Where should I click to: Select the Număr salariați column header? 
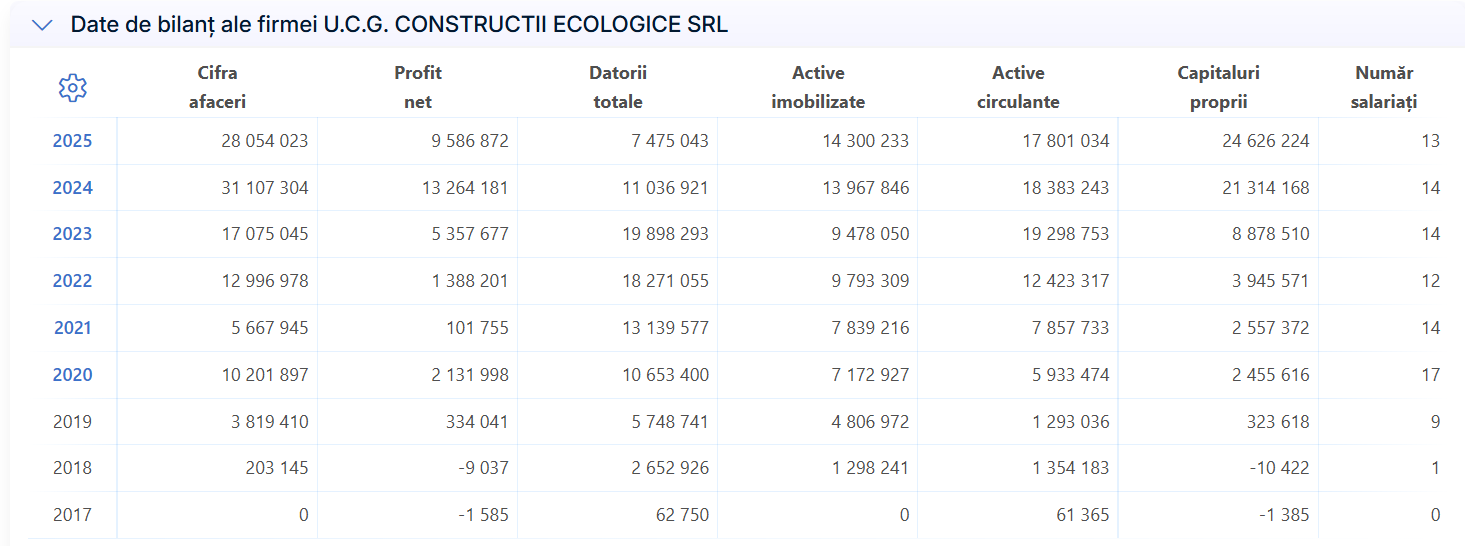(1385, 87)
